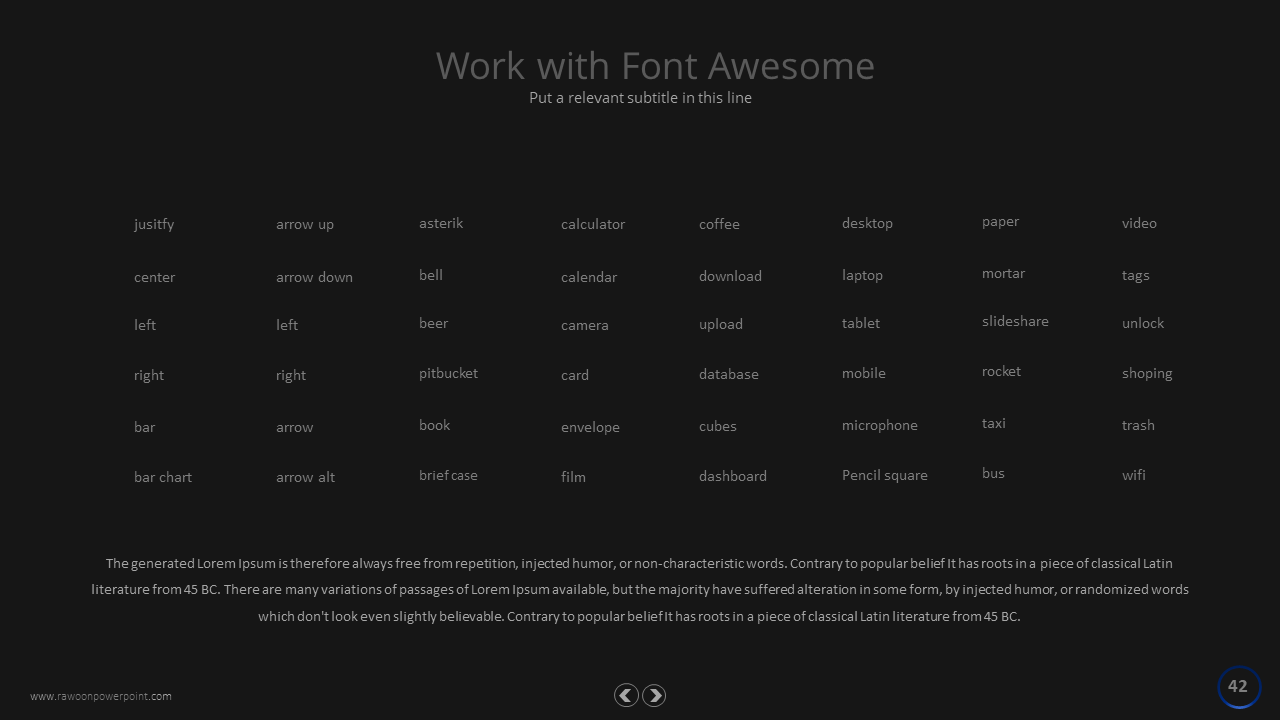Viewport: 1280px width, 720px height.
Task: Select the 'jusitfy' label
Action: click(154, 224)
